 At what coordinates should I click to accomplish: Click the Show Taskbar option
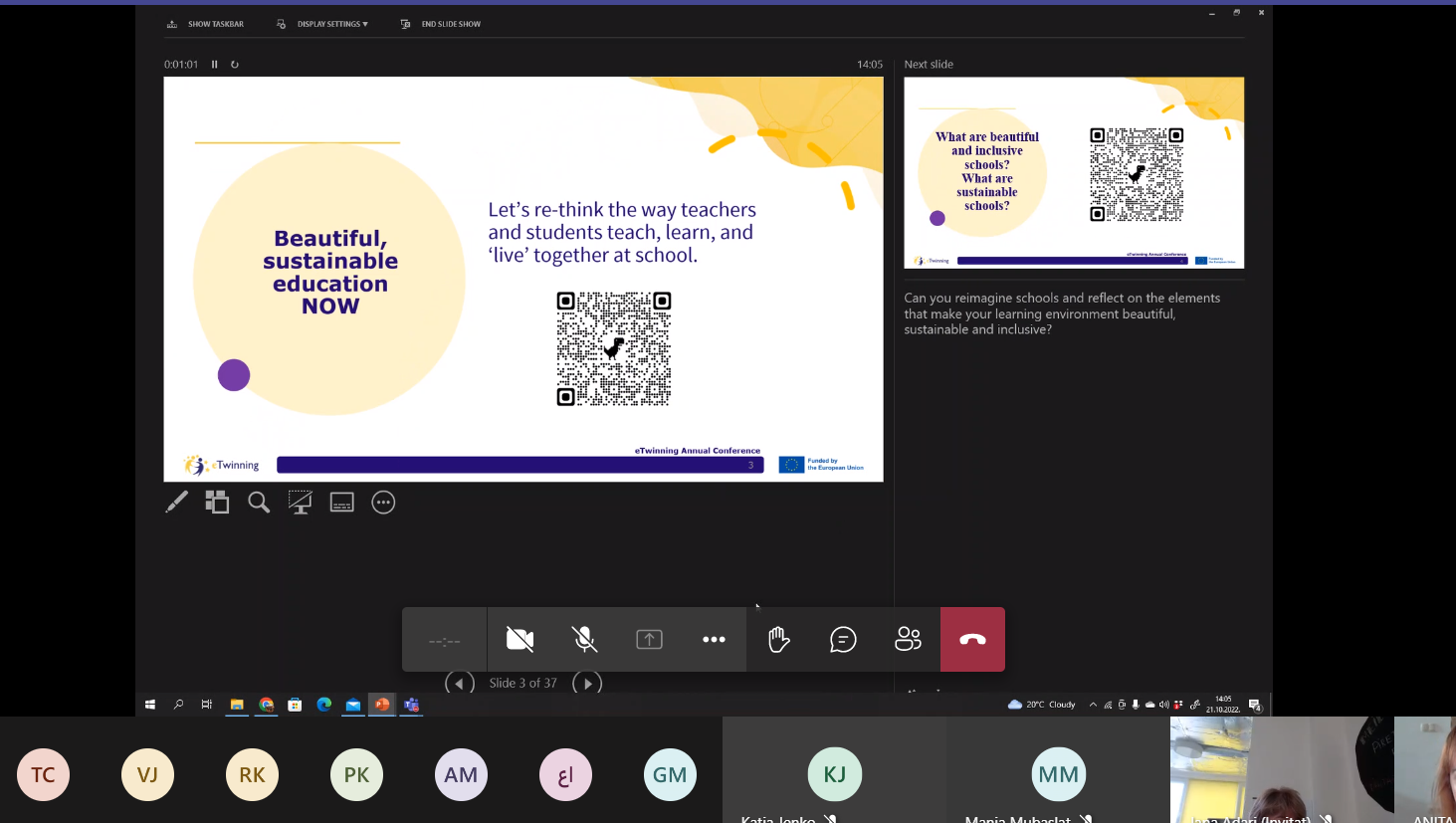pos(206,24)
